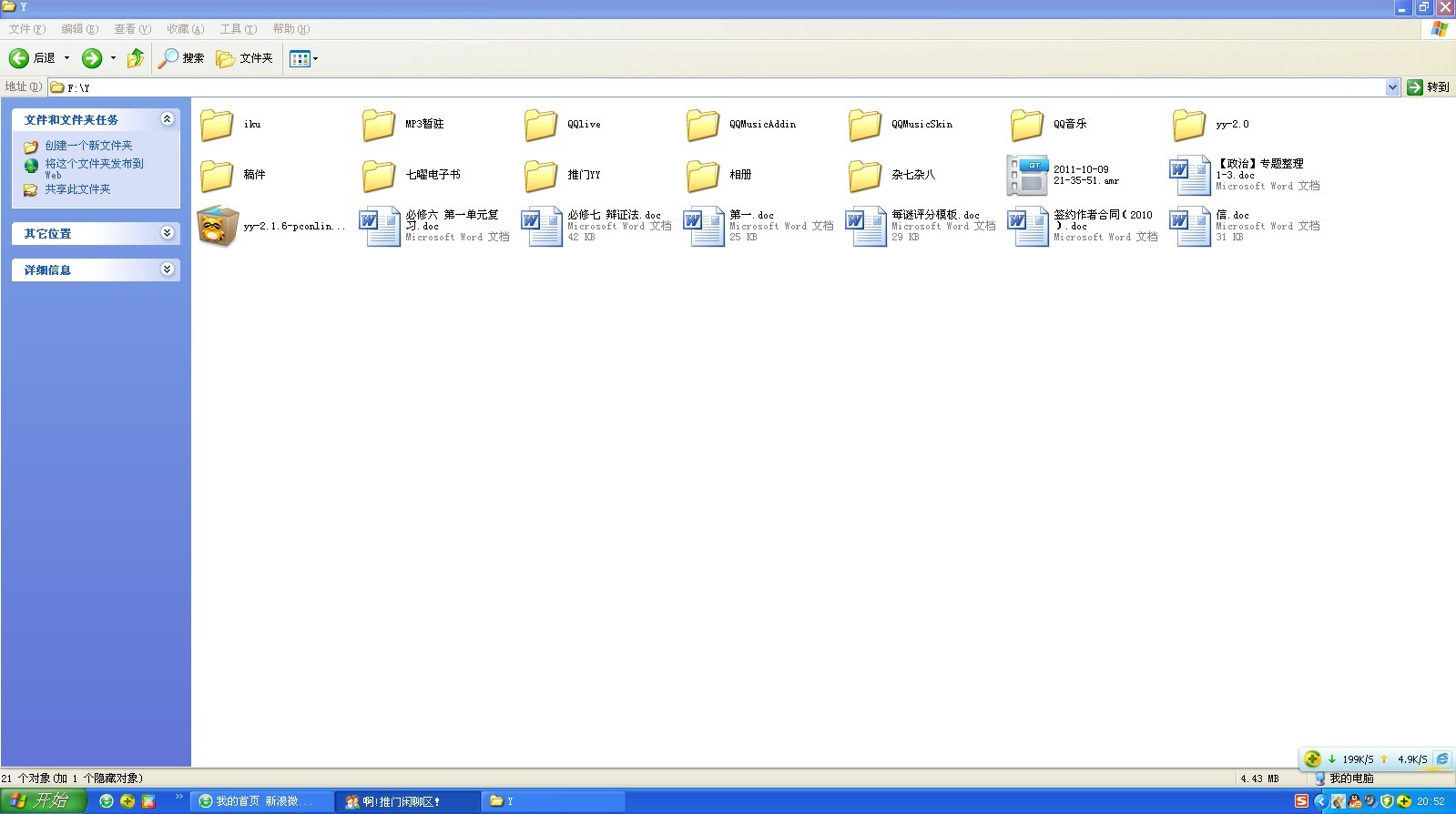
Task: Select the 2011-10-09 amr audio file icon
Action: (1028, 176)
